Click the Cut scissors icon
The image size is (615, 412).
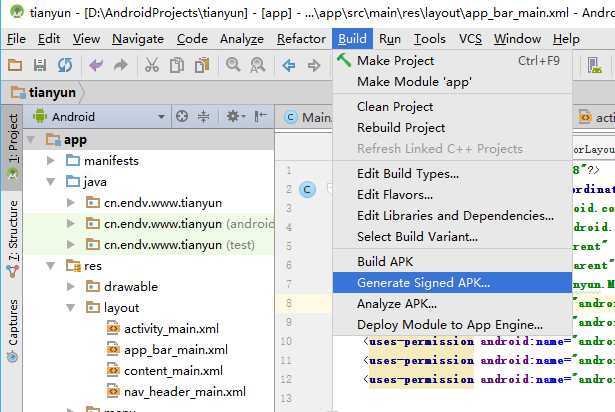click(152, 65)
